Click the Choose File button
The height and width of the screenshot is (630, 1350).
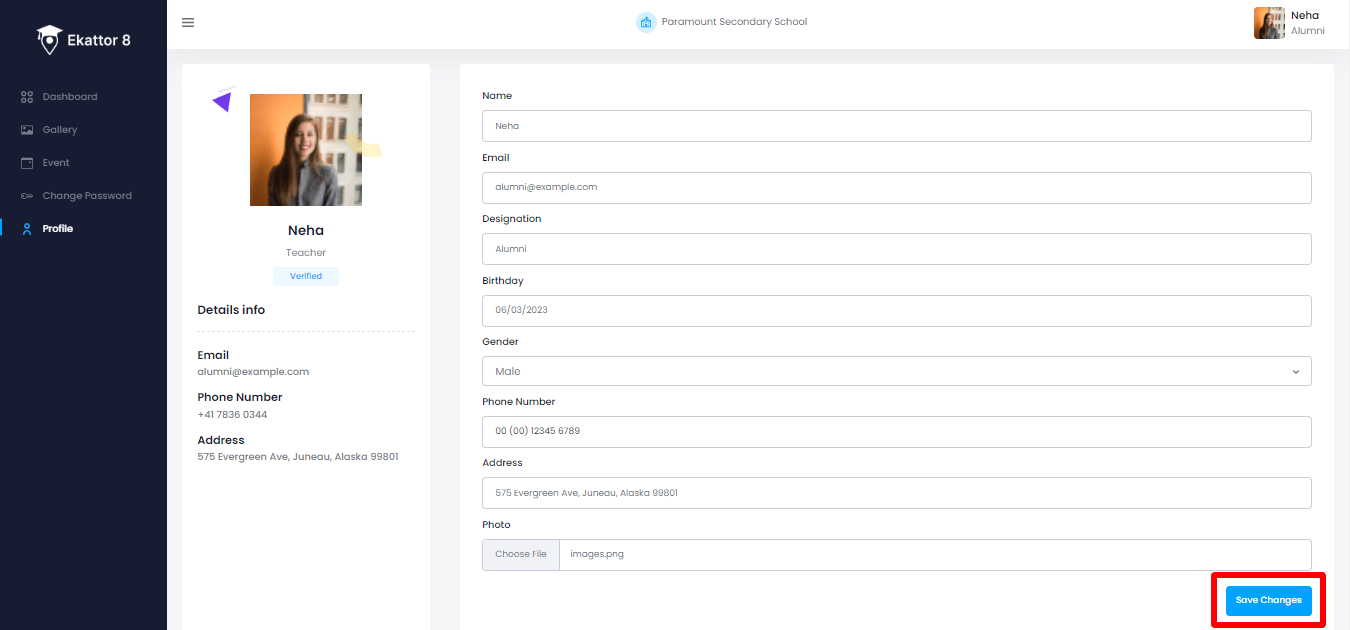tap(520, 554)
